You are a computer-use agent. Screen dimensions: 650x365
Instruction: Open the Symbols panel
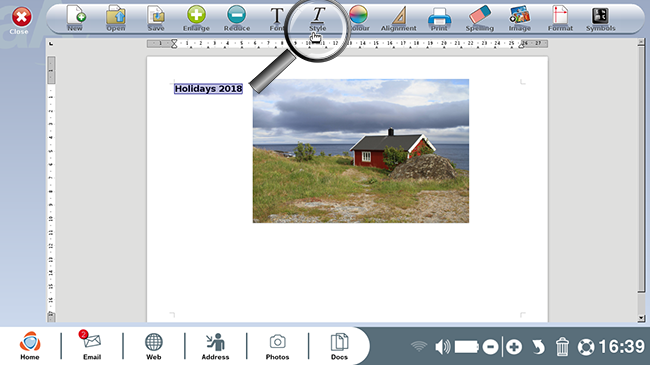(x=601, y=19)
